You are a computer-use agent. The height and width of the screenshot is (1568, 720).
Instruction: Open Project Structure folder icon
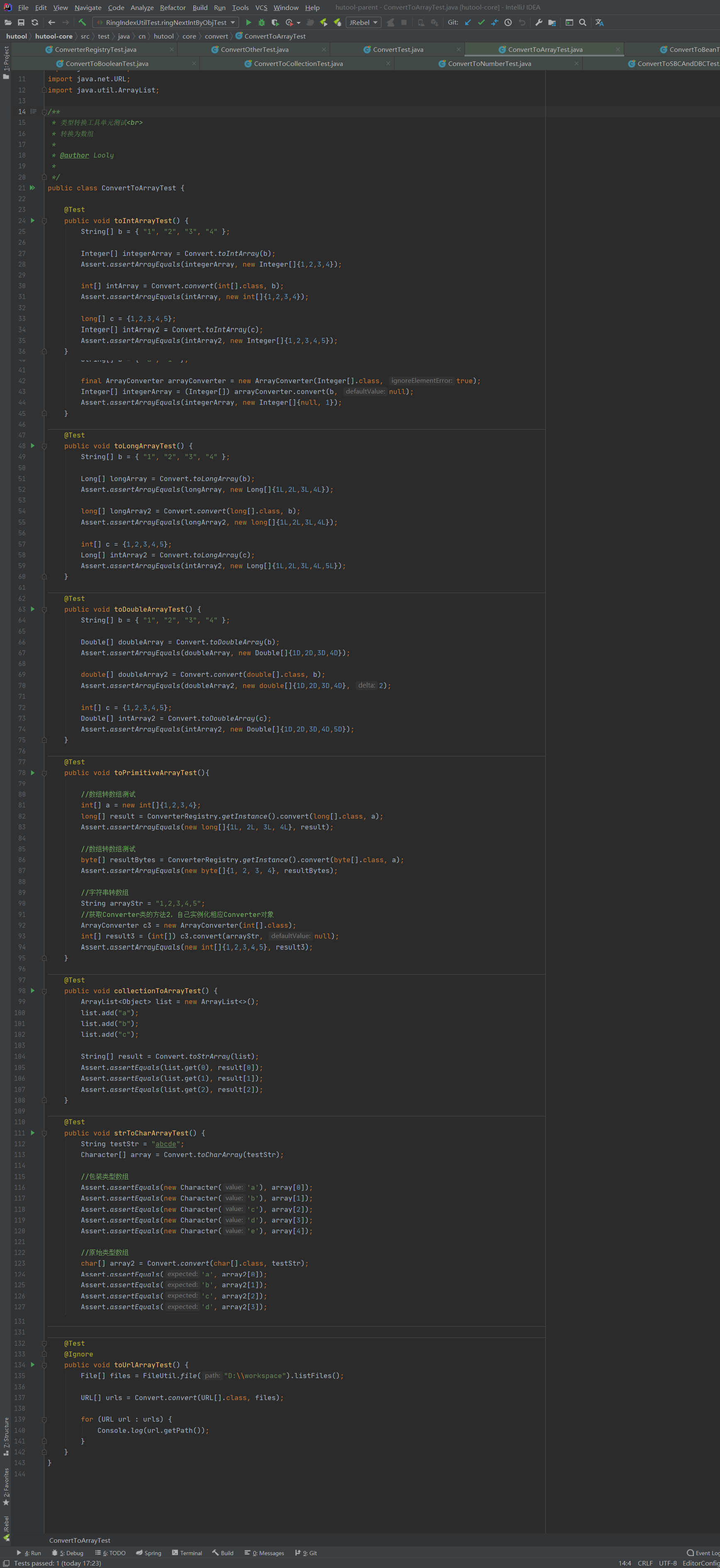click(x=552, y=22)
